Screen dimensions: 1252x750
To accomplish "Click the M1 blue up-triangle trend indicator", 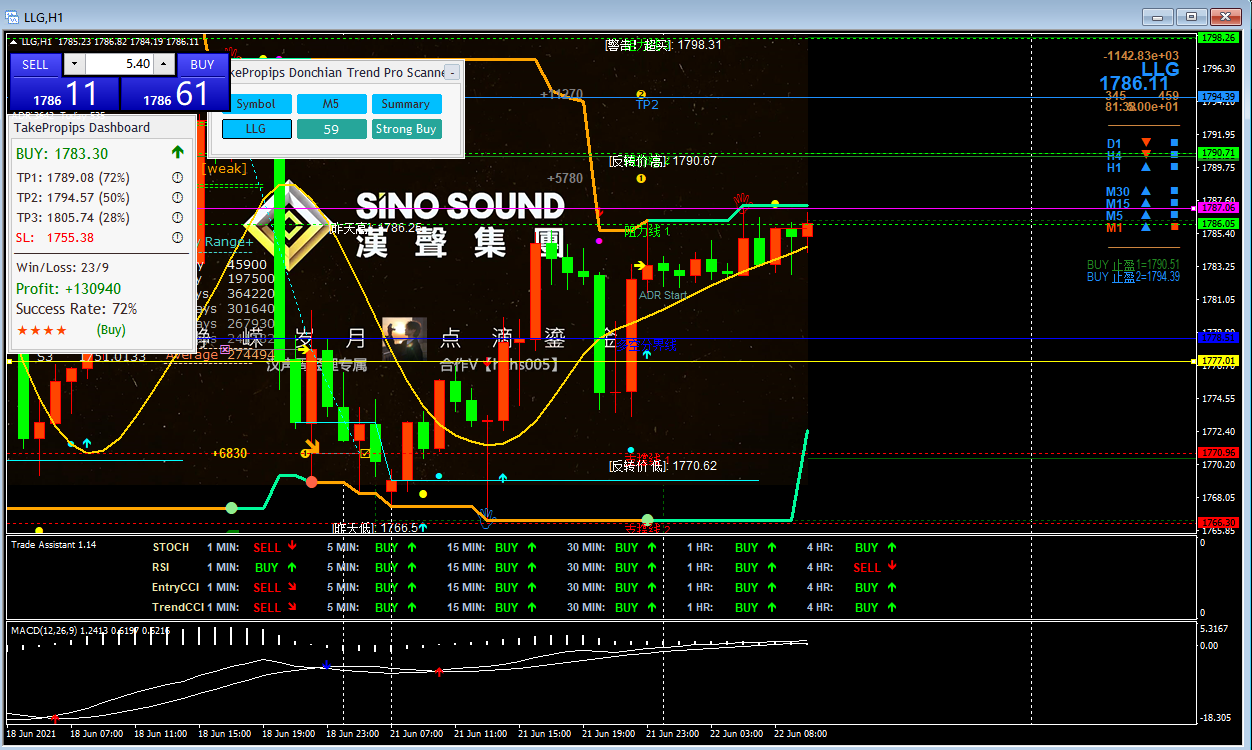I will 1146,227.
